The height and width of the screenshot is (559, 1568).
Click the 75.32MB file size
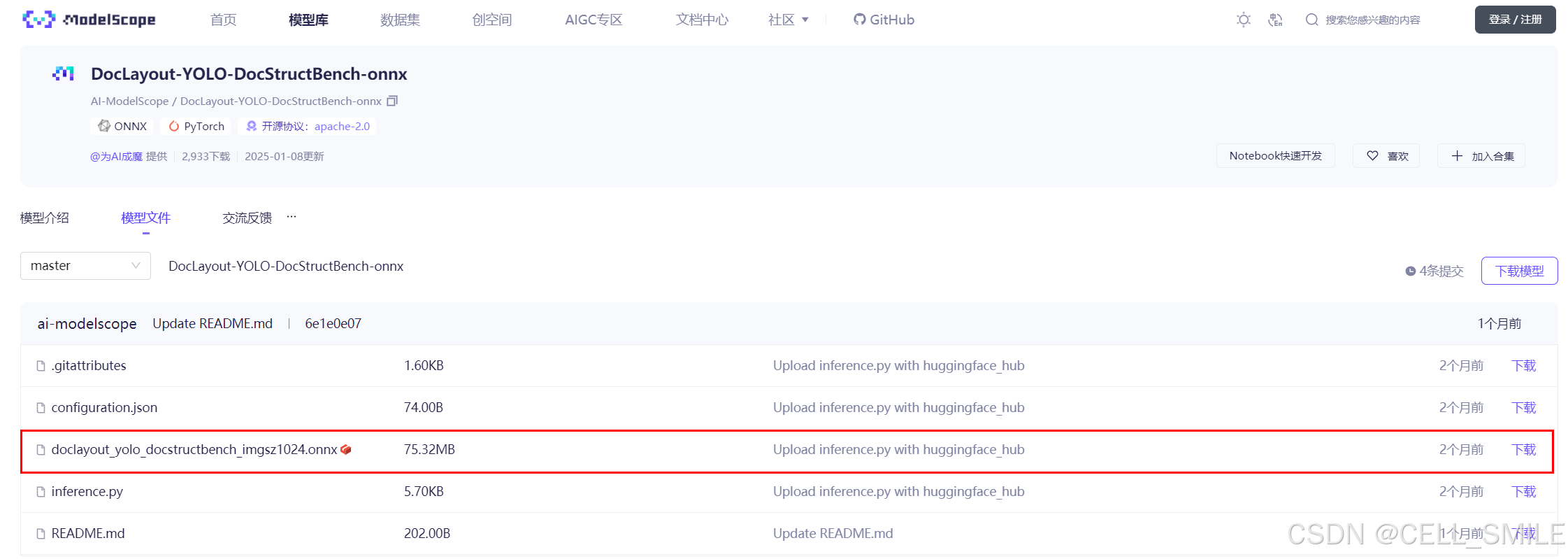429,449
